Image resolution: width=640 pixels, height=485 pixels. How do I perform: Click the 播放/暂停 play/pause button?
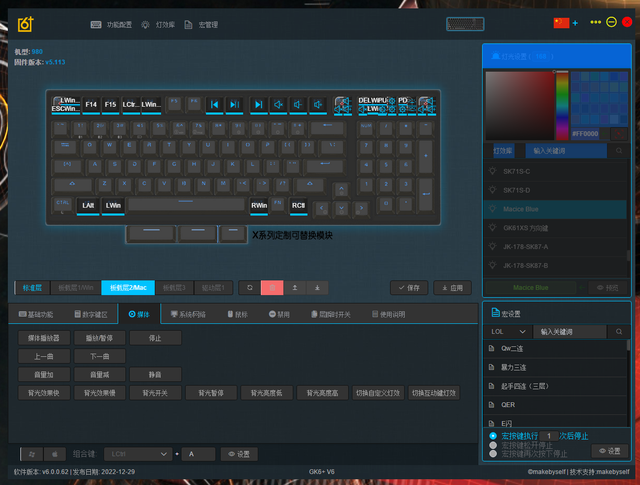click(x=99, y=338)
